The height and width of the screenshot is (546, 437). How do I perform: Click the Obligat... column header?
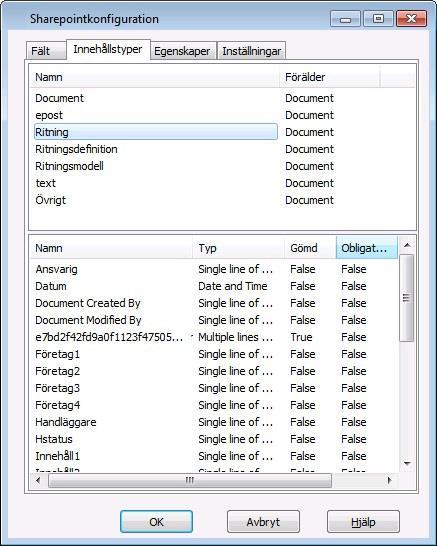367,248
